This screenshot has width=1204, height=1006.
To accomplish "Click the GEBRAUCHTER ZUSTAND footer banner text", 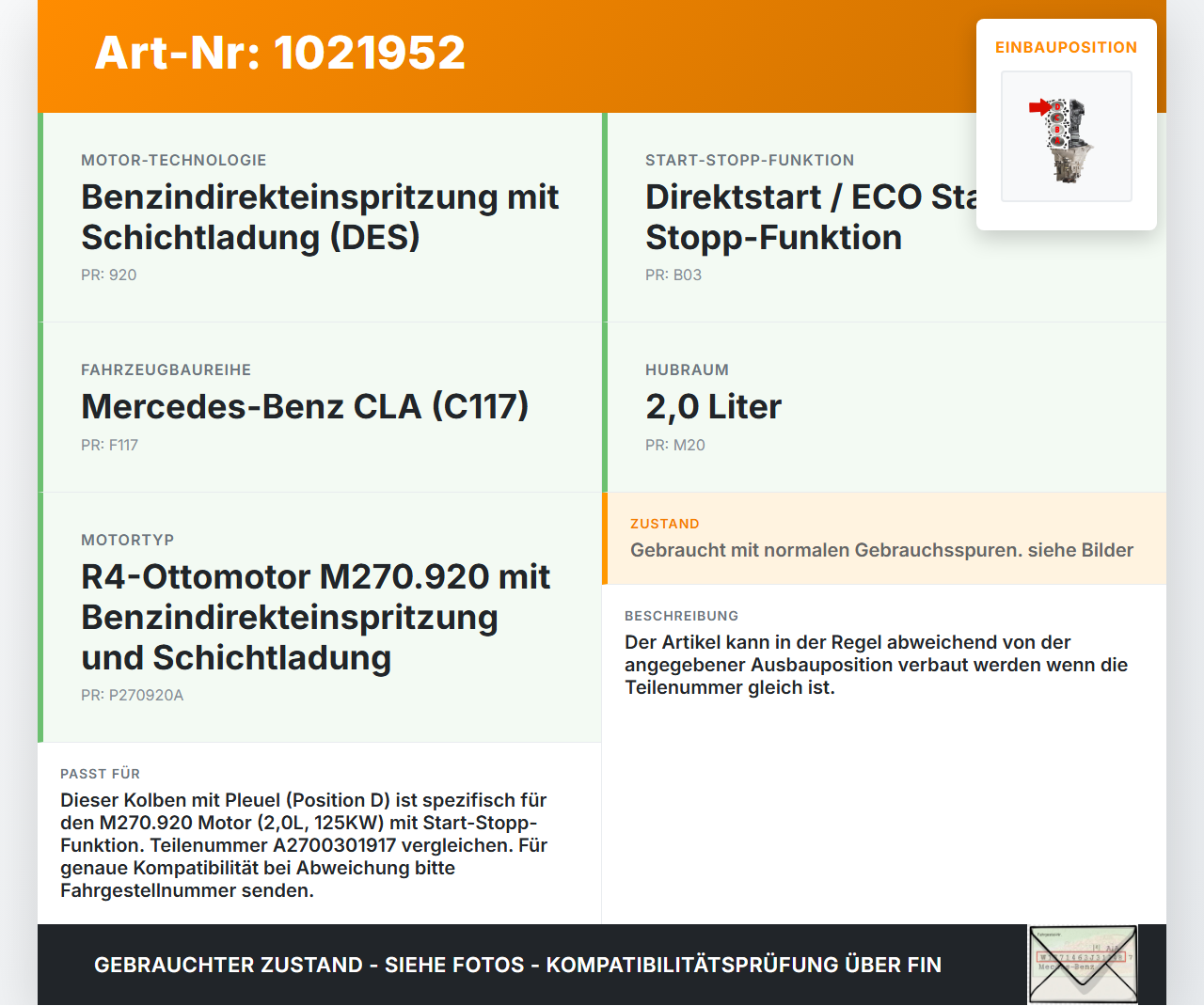I will point(517,965).
